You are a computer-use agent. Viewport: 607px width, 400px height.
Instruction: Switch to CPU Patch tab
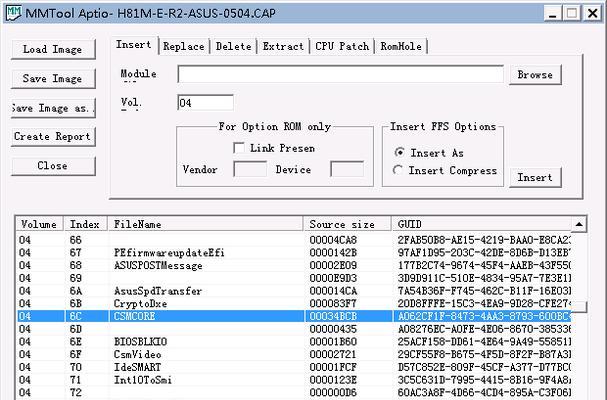(x=342, y=46)
